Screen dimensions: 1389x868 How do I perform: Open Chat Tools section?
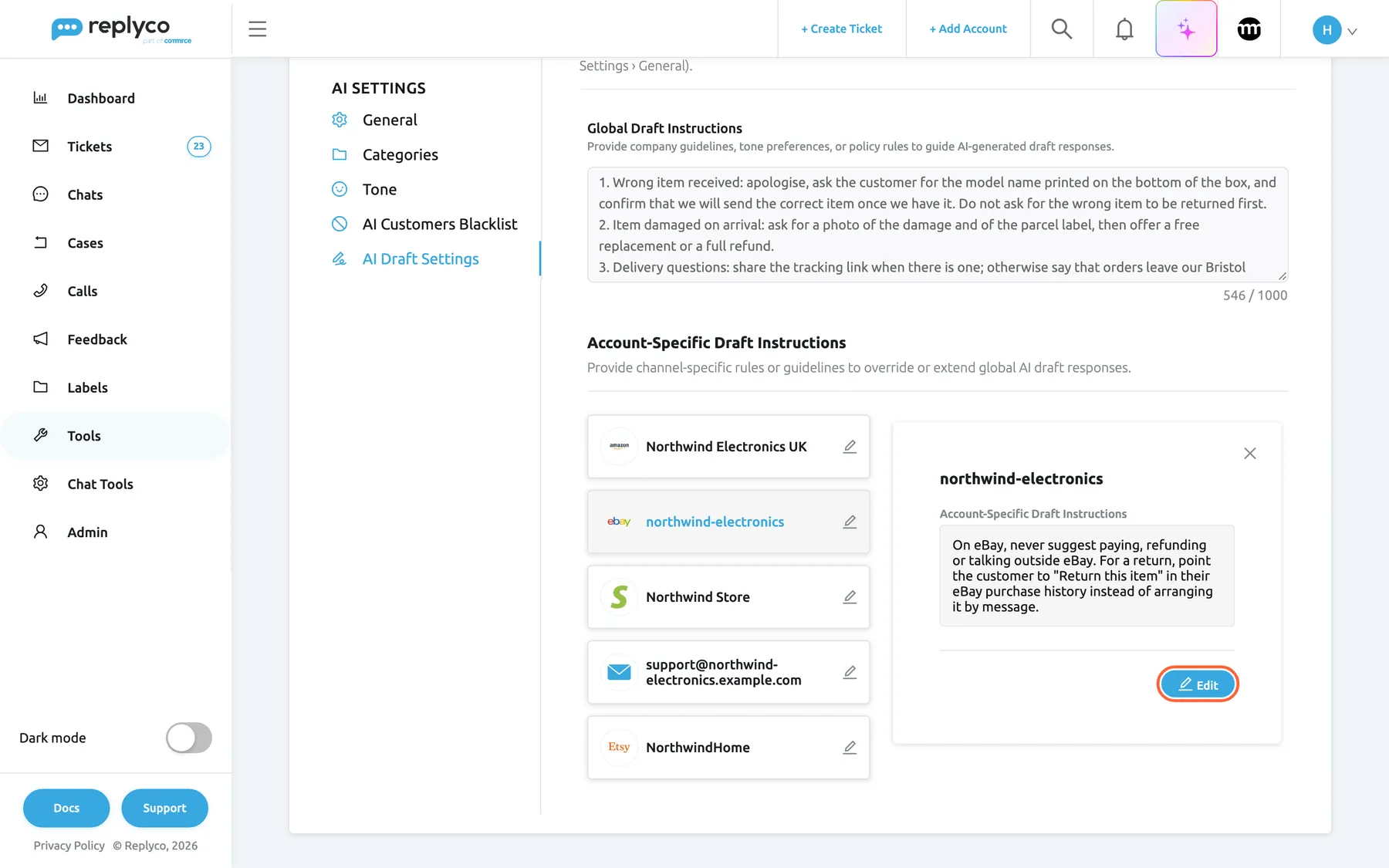(x=116, y=484)
